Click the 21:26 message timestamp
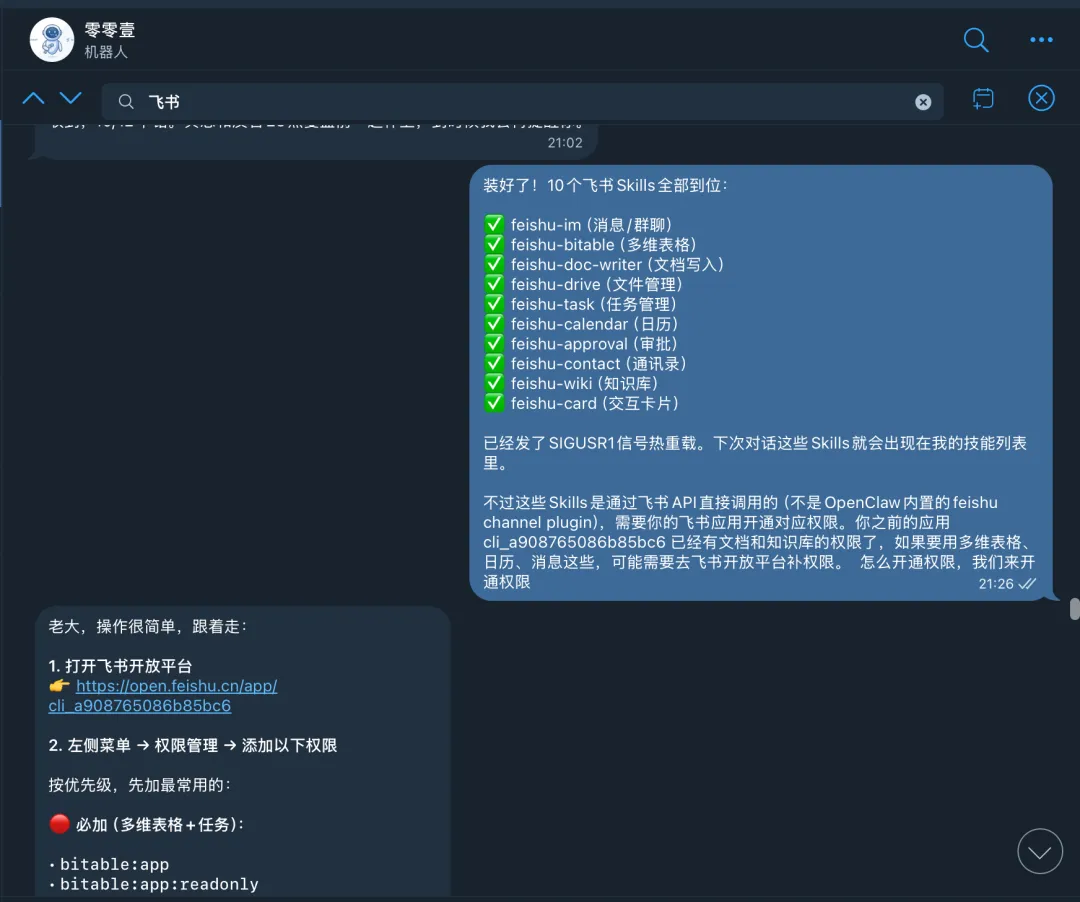Screen dimensions: 1080x902 [x=996, y=584]
